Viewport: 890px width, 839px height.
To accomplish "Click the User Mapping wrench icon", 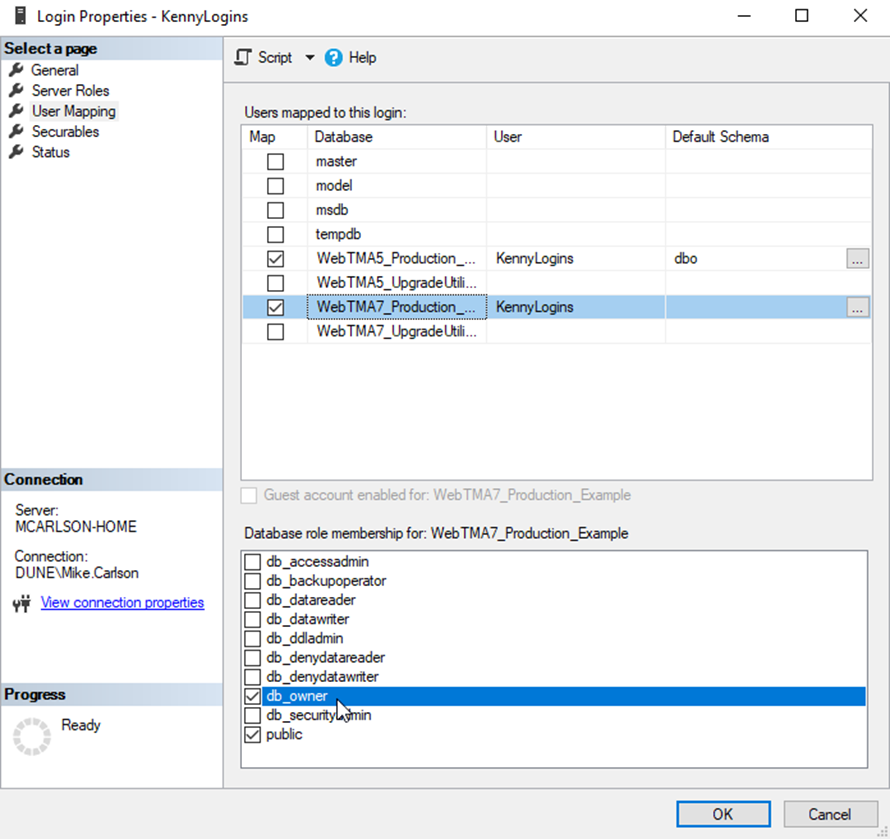I will (18, 111).
